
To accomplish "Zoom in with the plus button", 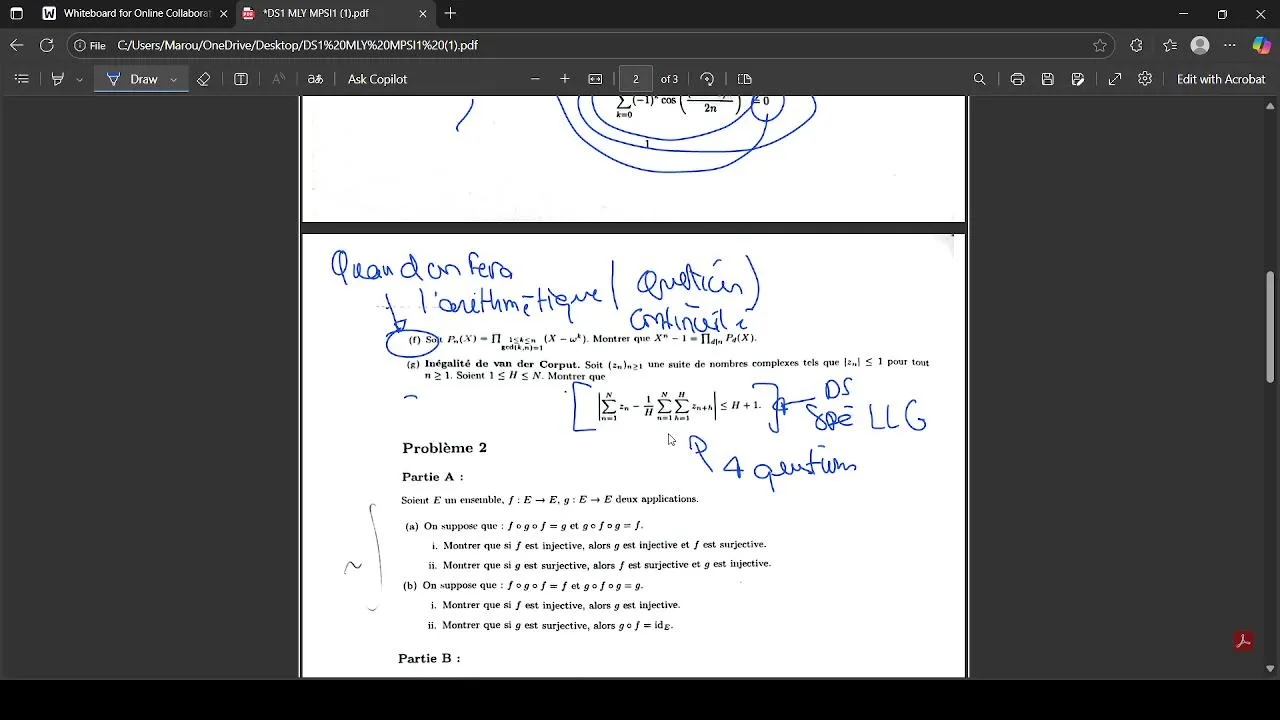I will 565,79.
